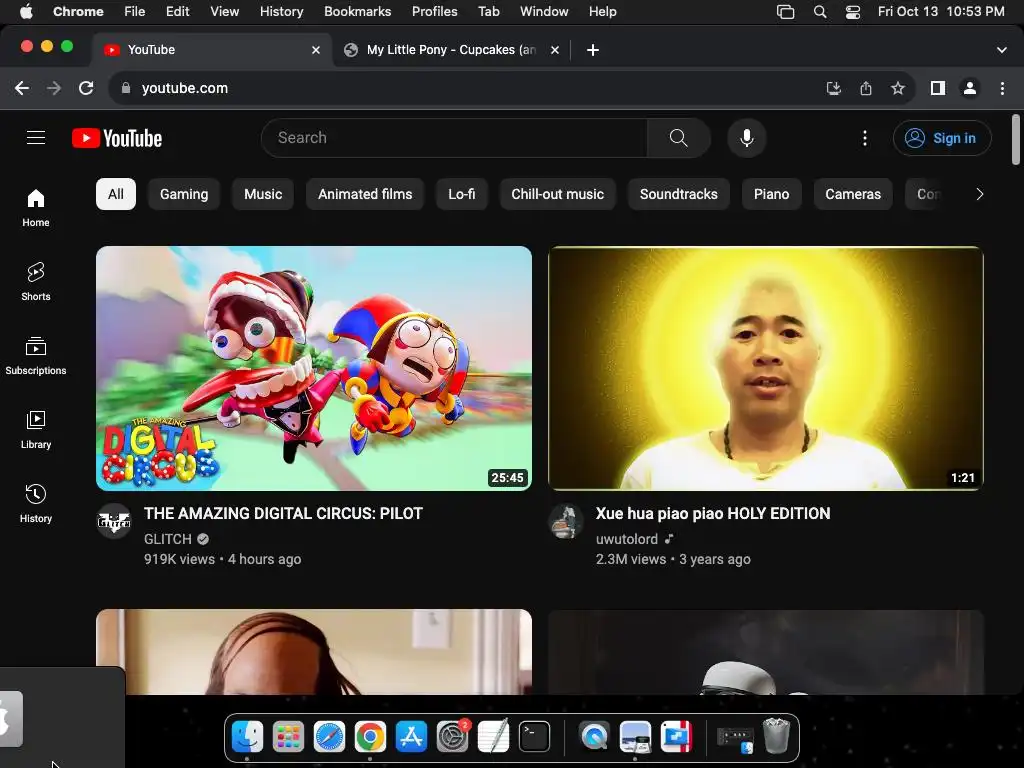Visit the GLITCH channel name link

(x=168, y=539)
